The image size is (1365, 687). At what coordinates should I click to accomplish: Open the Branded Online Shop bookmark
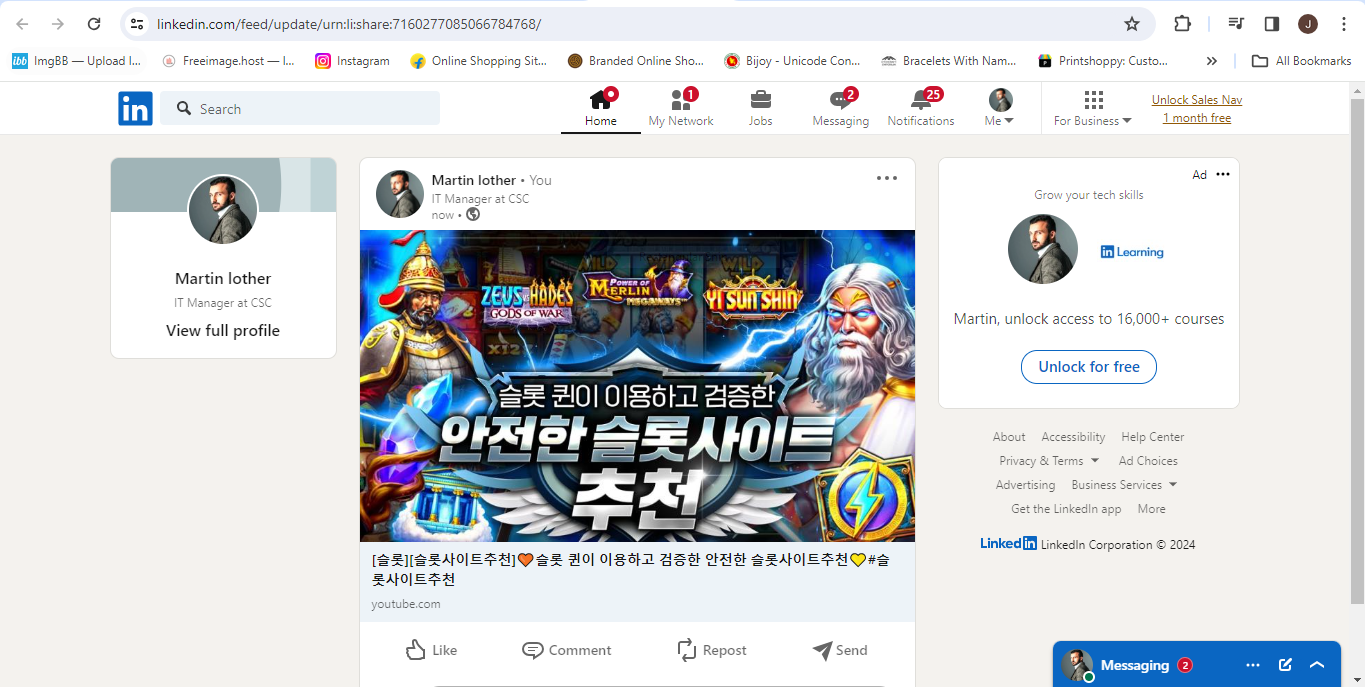635,61
